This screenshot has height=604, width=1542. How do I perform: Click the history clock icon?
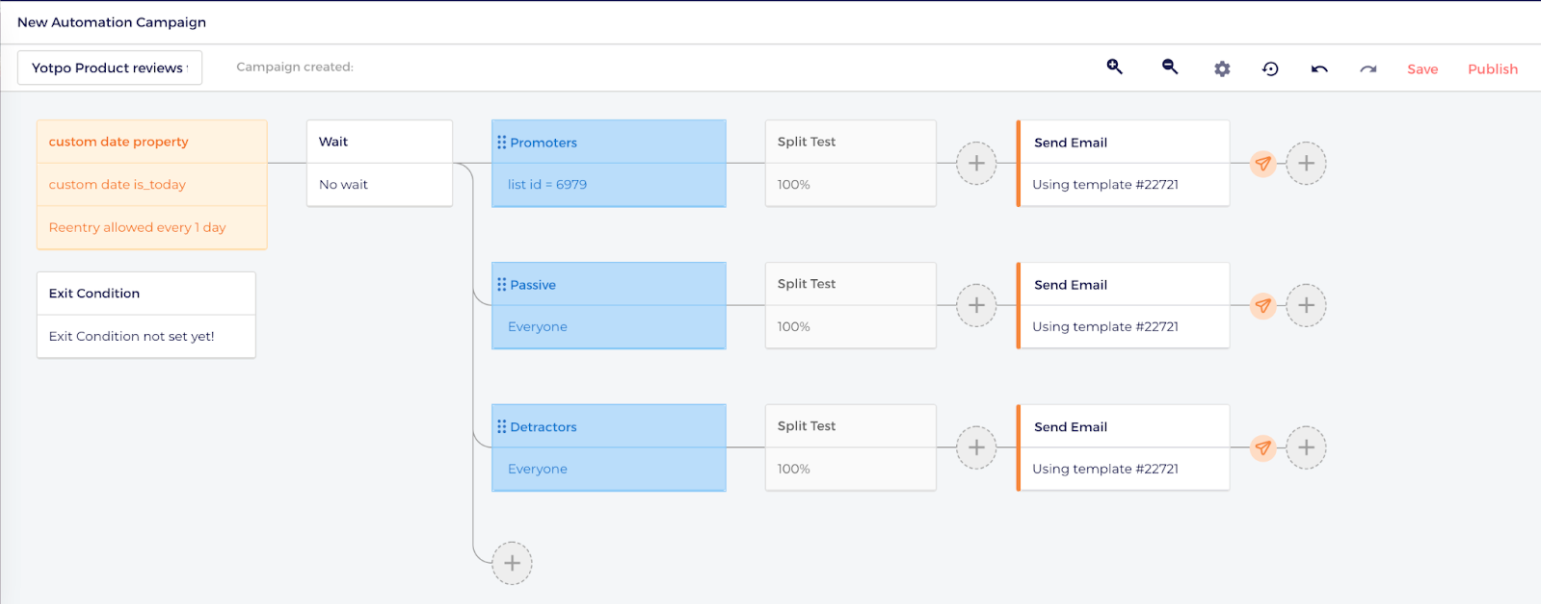[1270, 69]
